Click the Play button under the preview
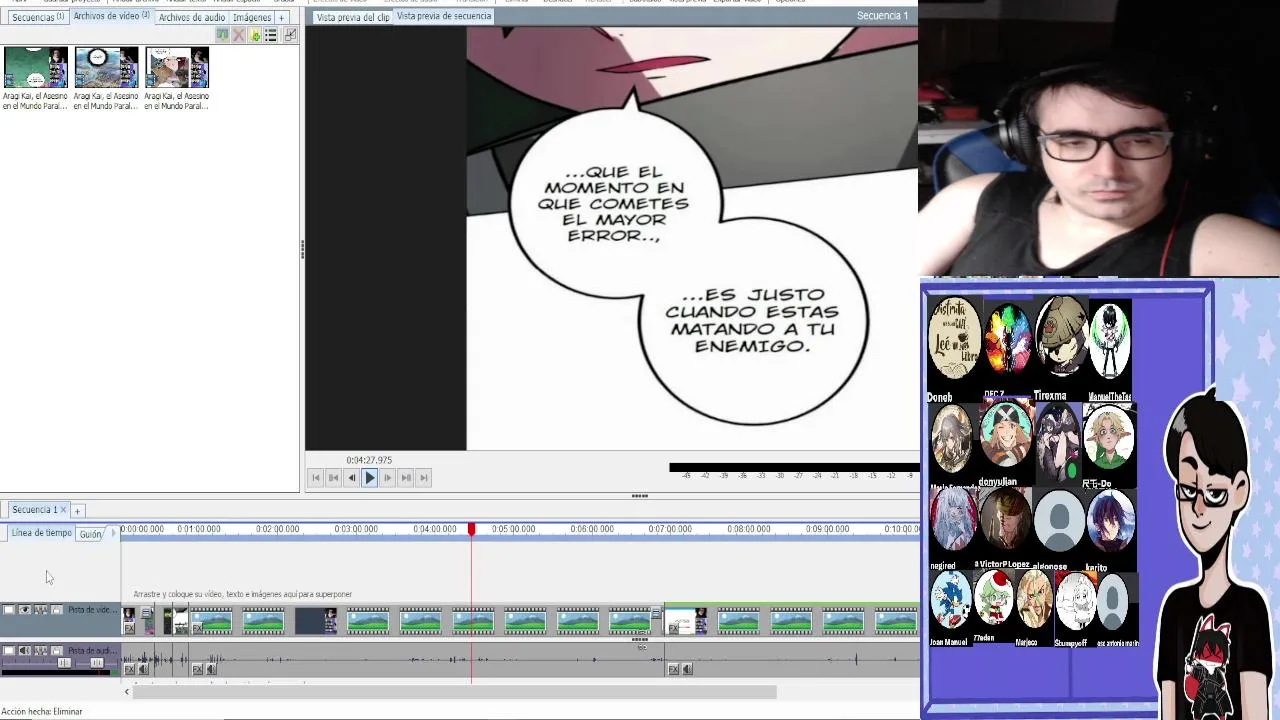The width and height of the screenshot is (1280, 720). coord(369,478)
